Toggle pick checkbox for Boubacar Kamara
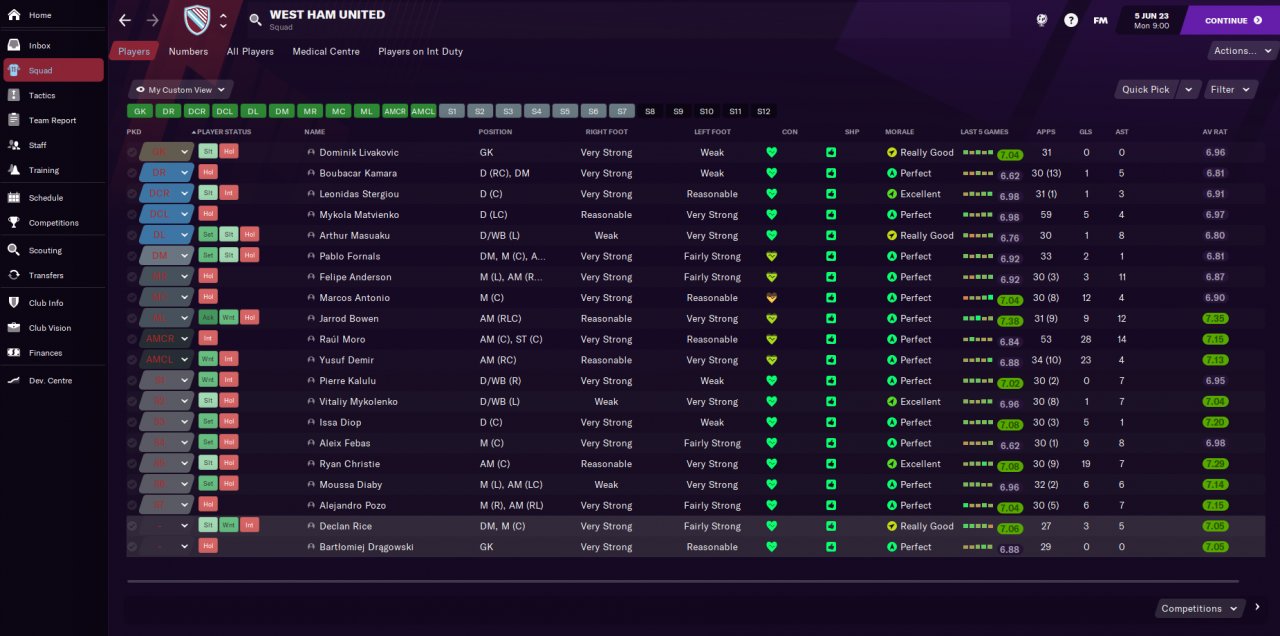 (132, 173)
